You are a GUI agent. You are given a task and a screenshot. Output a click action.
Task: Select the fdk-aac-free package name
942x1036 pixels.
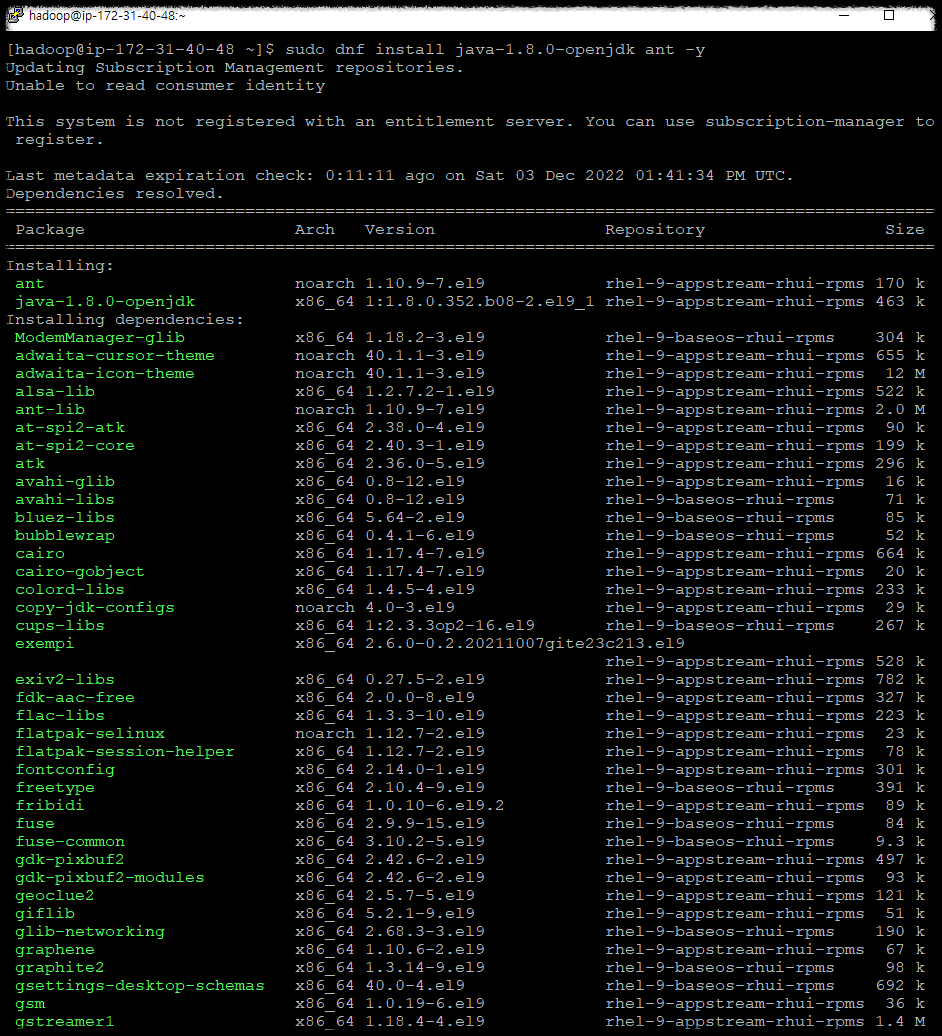tap(75, 697)
